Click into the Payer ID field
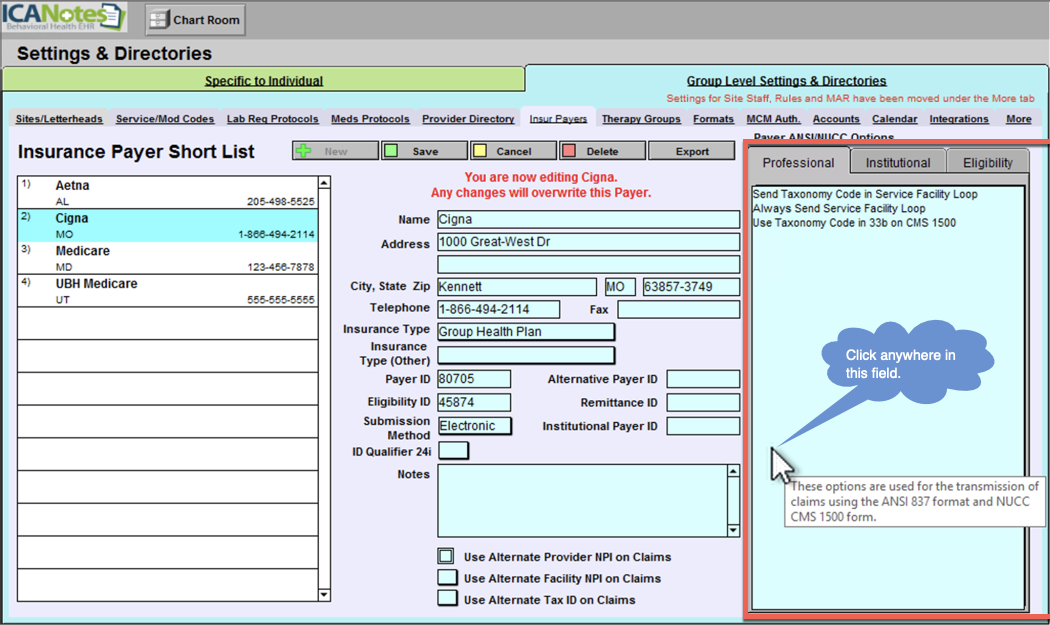This screenshot has width=1050, height=625. click(474, 379)
